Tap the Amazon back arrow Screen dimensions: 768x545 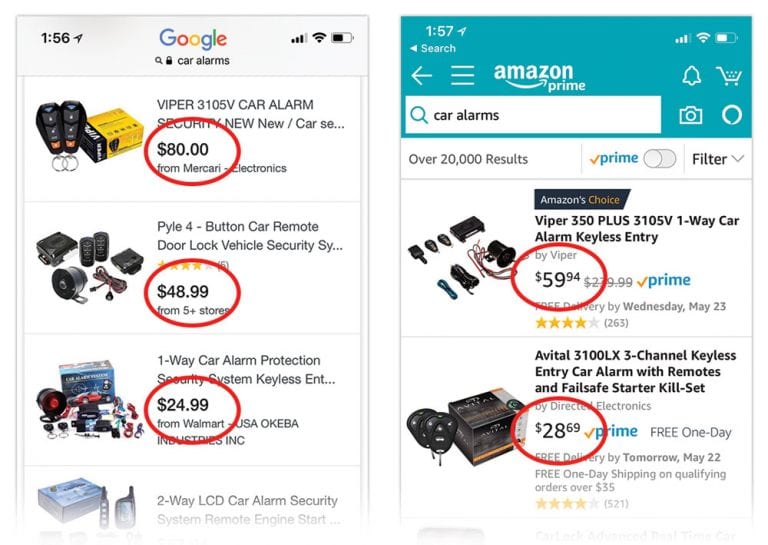pos(421,76)
